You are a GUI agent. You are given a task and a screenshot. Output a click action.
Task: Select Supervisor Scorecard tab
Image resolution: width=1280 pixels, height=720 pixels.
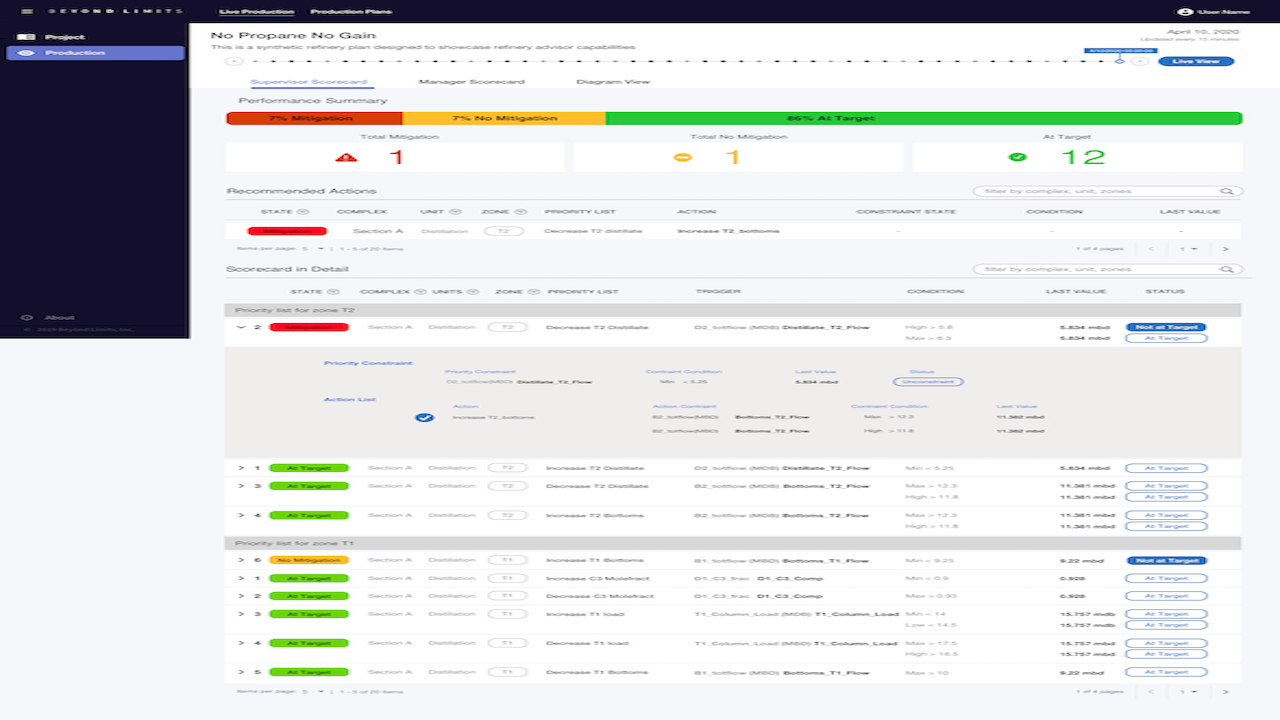coord(309,82)
